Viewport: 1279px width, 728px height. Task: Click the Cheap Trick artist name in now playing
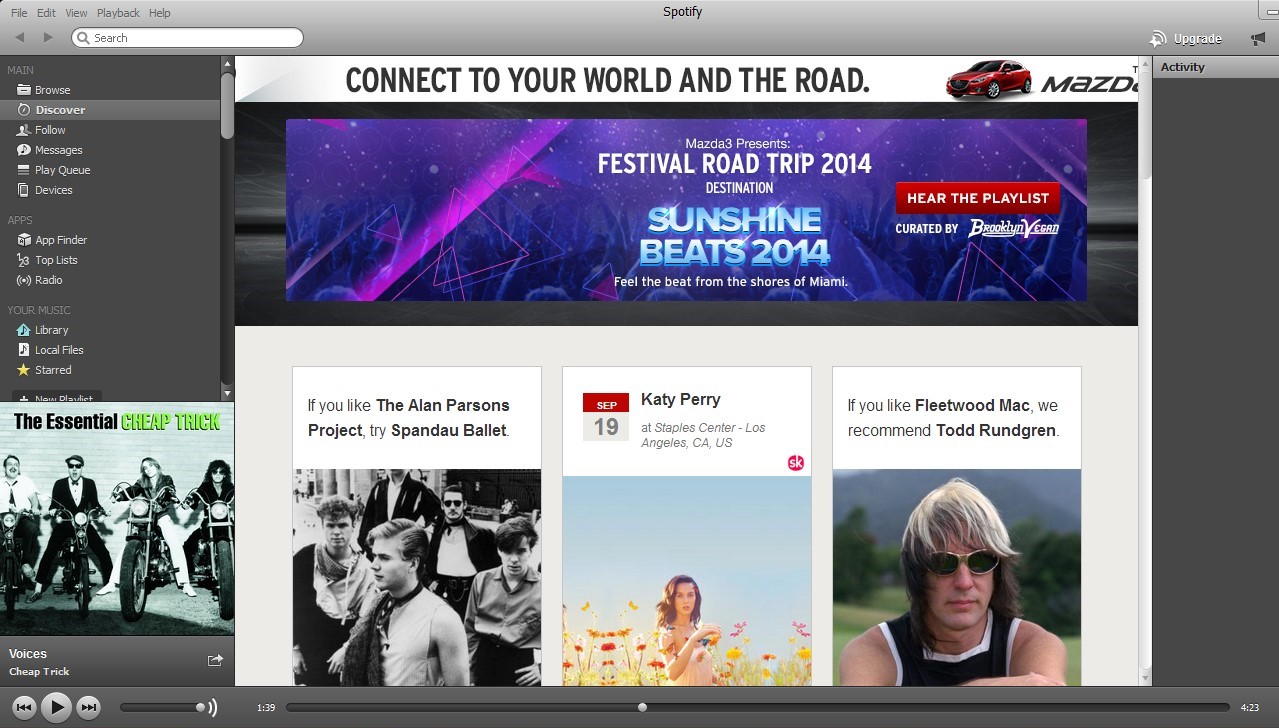pos(39,672)
